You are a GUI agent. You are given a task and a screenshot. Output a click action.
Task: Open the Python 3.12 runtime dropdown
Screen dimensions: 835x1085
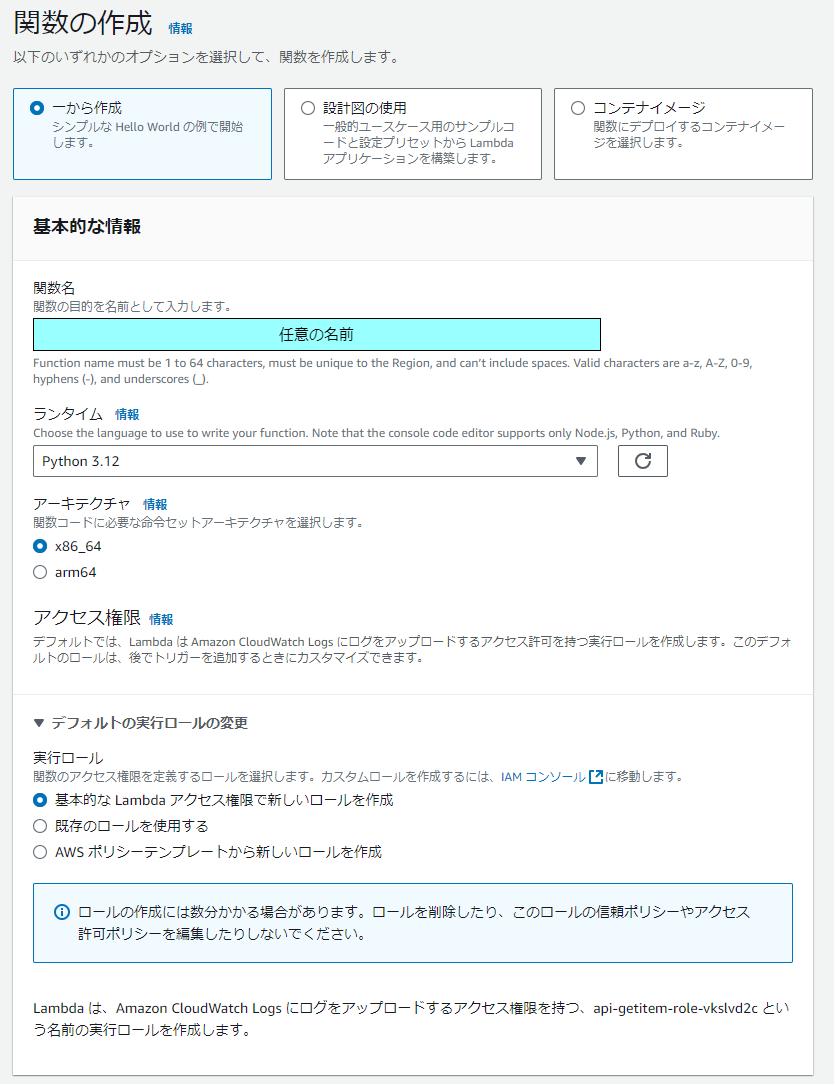(x=315, y=461)
